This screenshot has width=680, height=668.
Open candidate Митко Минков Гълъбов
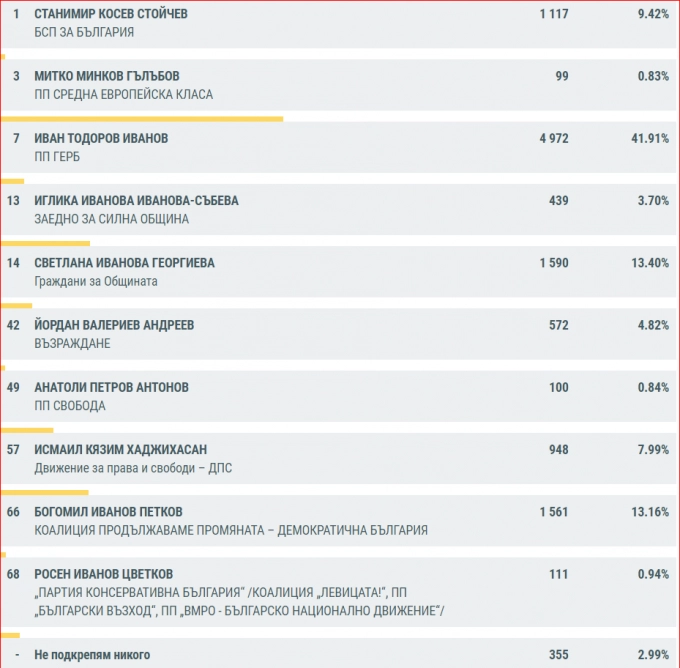[x=107, y=76]
